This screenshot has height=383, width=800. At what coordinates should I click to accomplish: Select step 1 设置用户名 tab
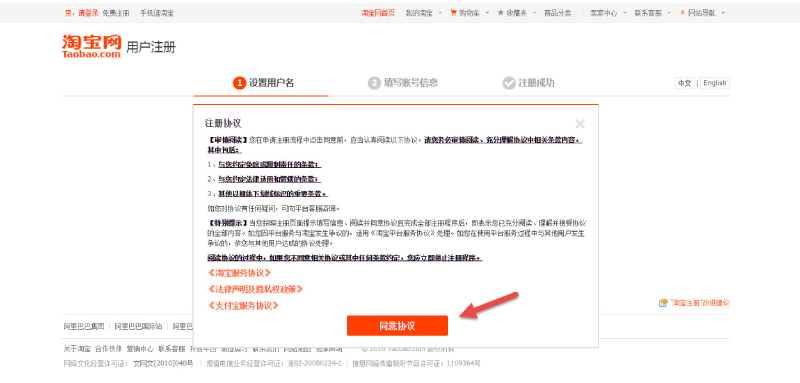pyautogui.click(x=263, y=83)
